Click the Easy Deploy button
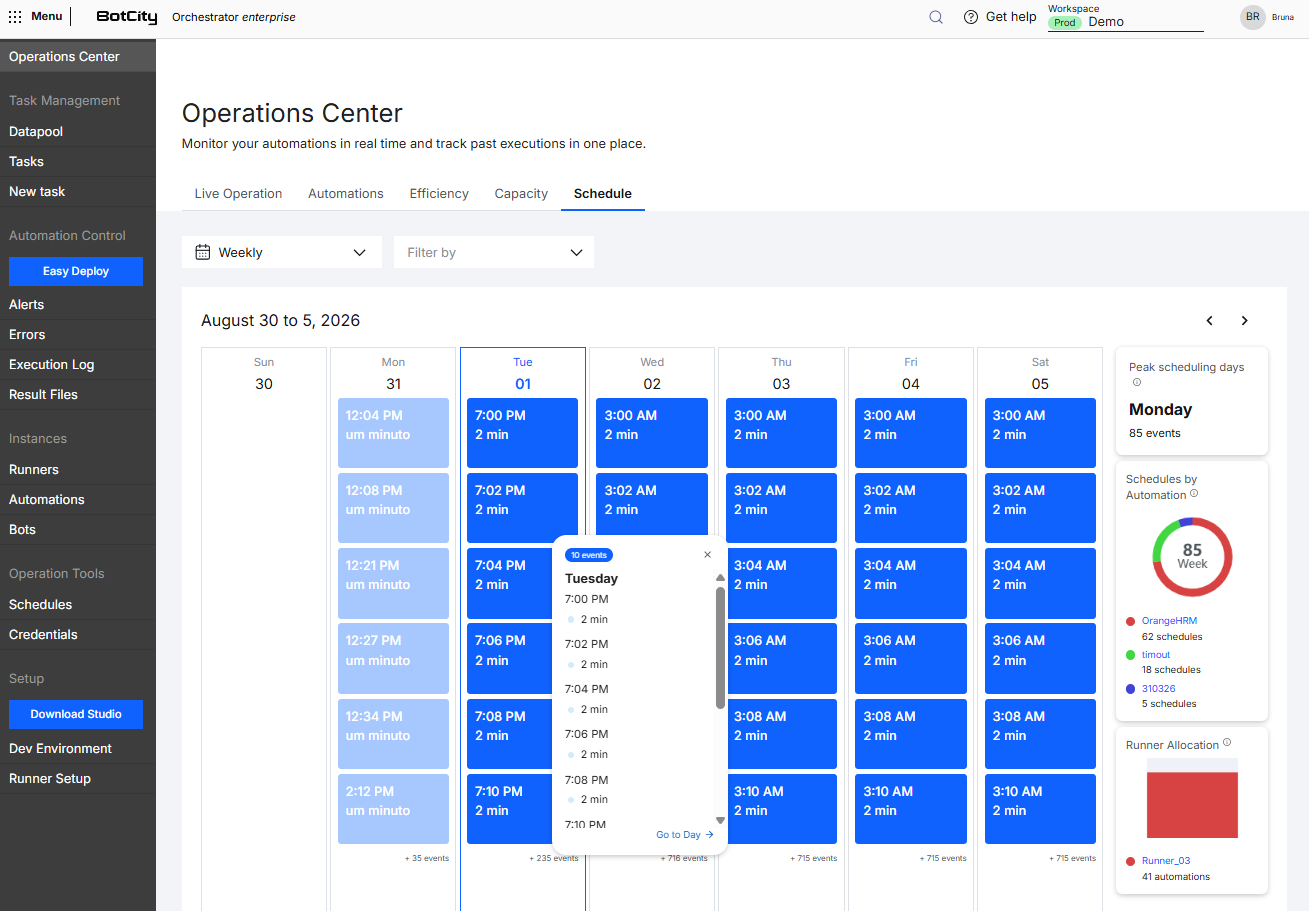Image resolution: width=1309 pixels, height=911 pixels. [76, 271]
